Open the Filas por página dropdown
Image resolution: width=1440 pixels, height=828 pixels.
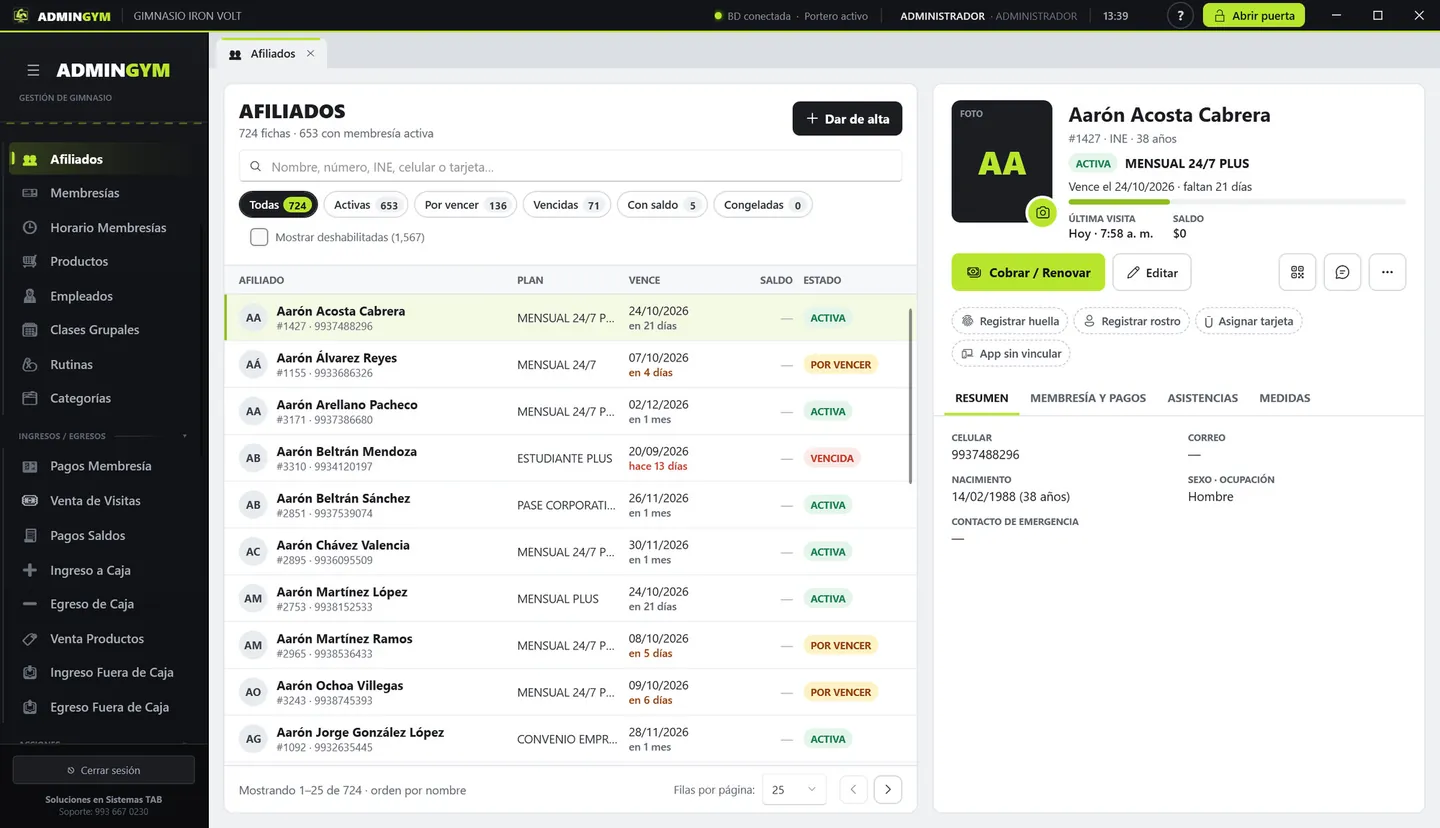point(794,789)
